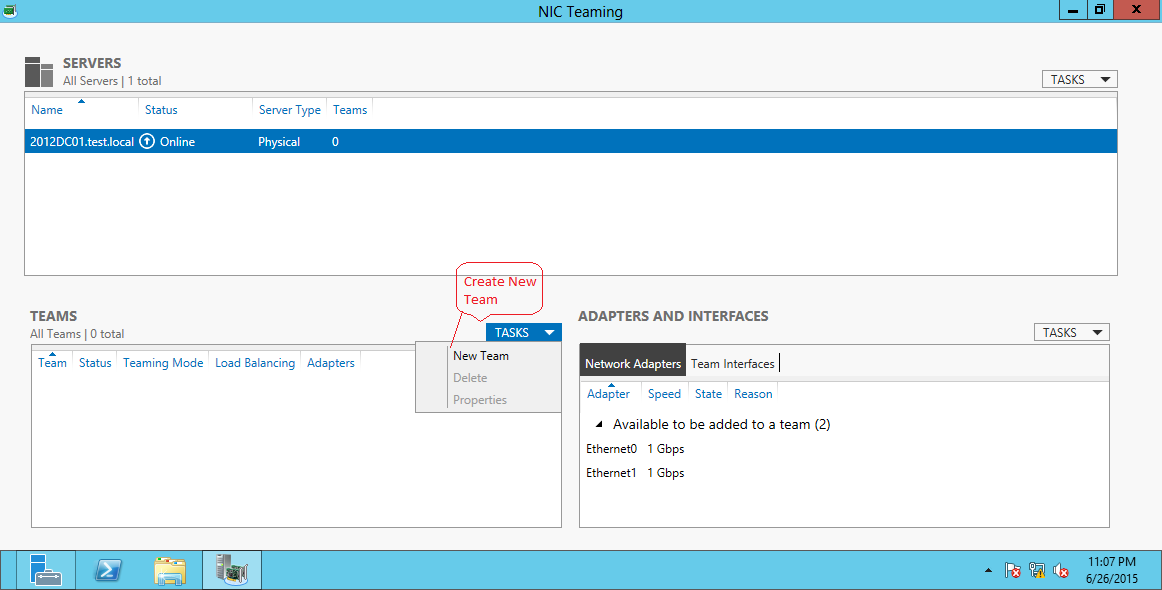Switch to the Team Interfaces tab
1162x590 pixels.
[x=732, y=363]
